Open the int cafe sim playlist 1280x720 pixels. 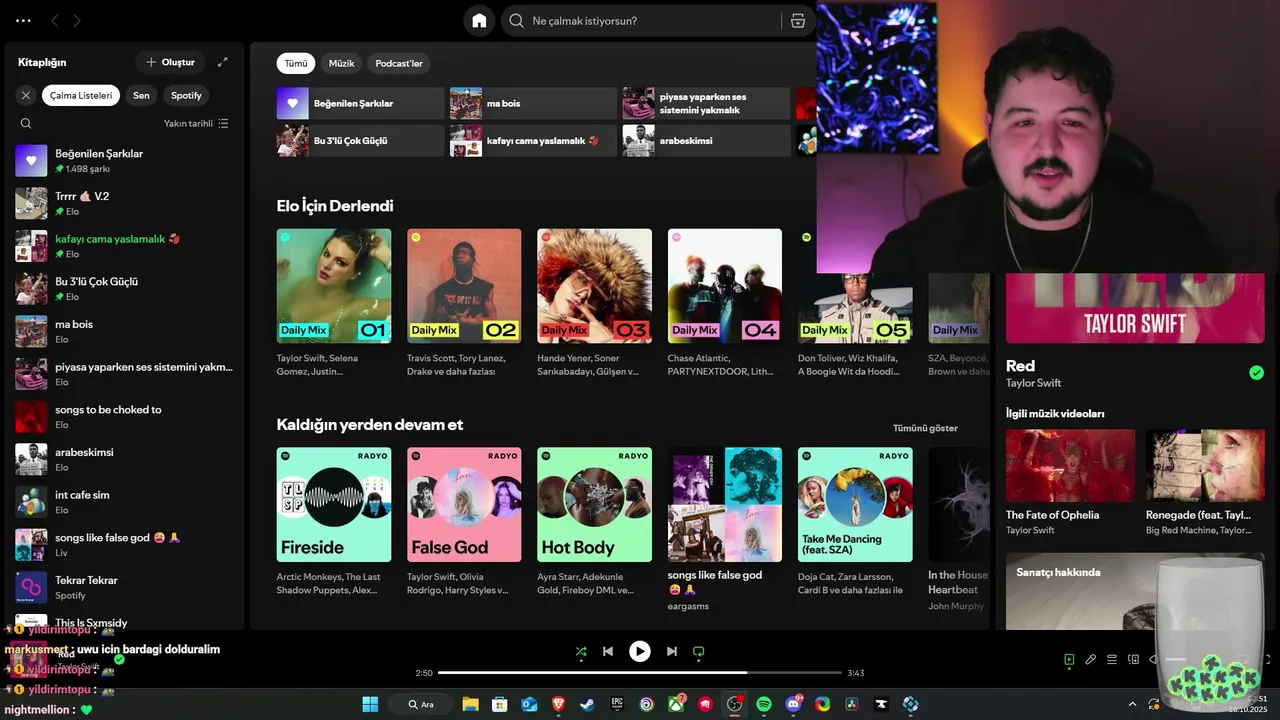125,502
